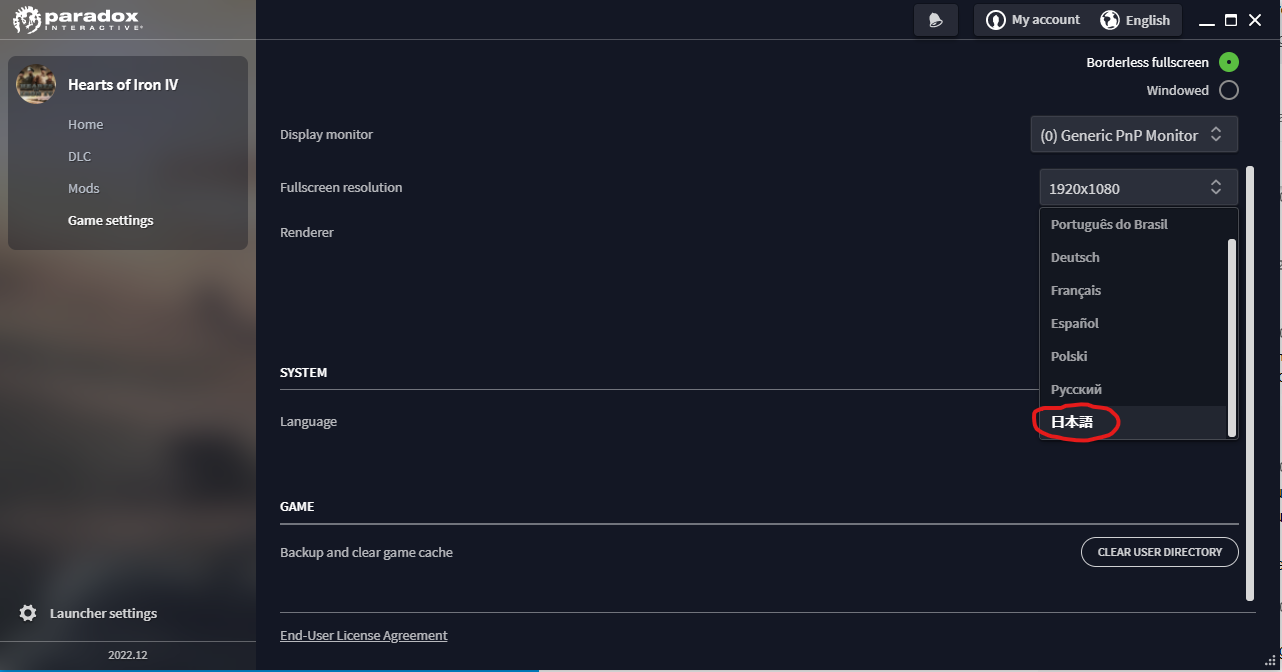Open the Mods page in sidebar
1282x672 pixels.
click(84, 188)
